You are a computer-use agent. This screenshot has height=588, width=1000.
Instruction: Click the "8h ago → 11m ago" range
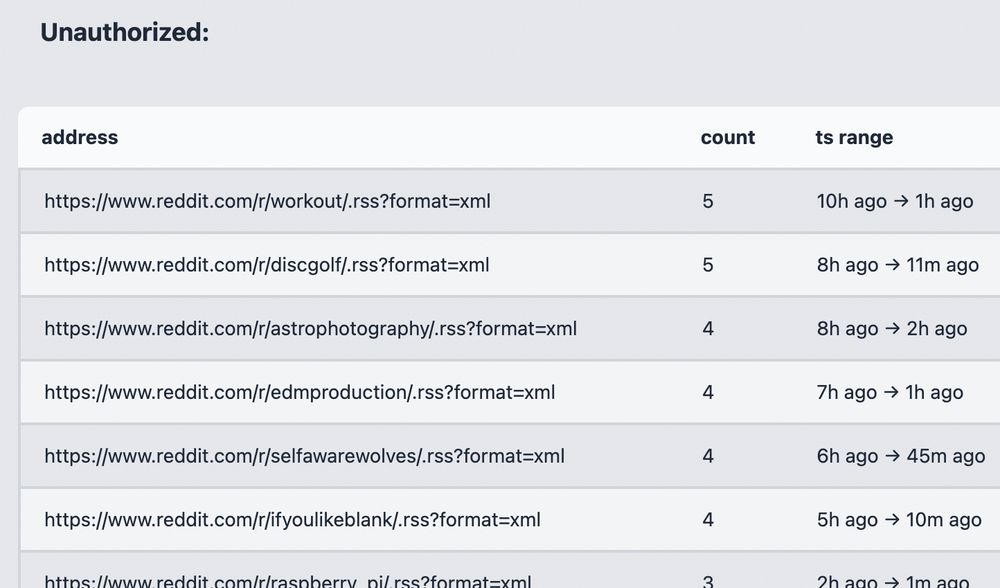point(898,265)
